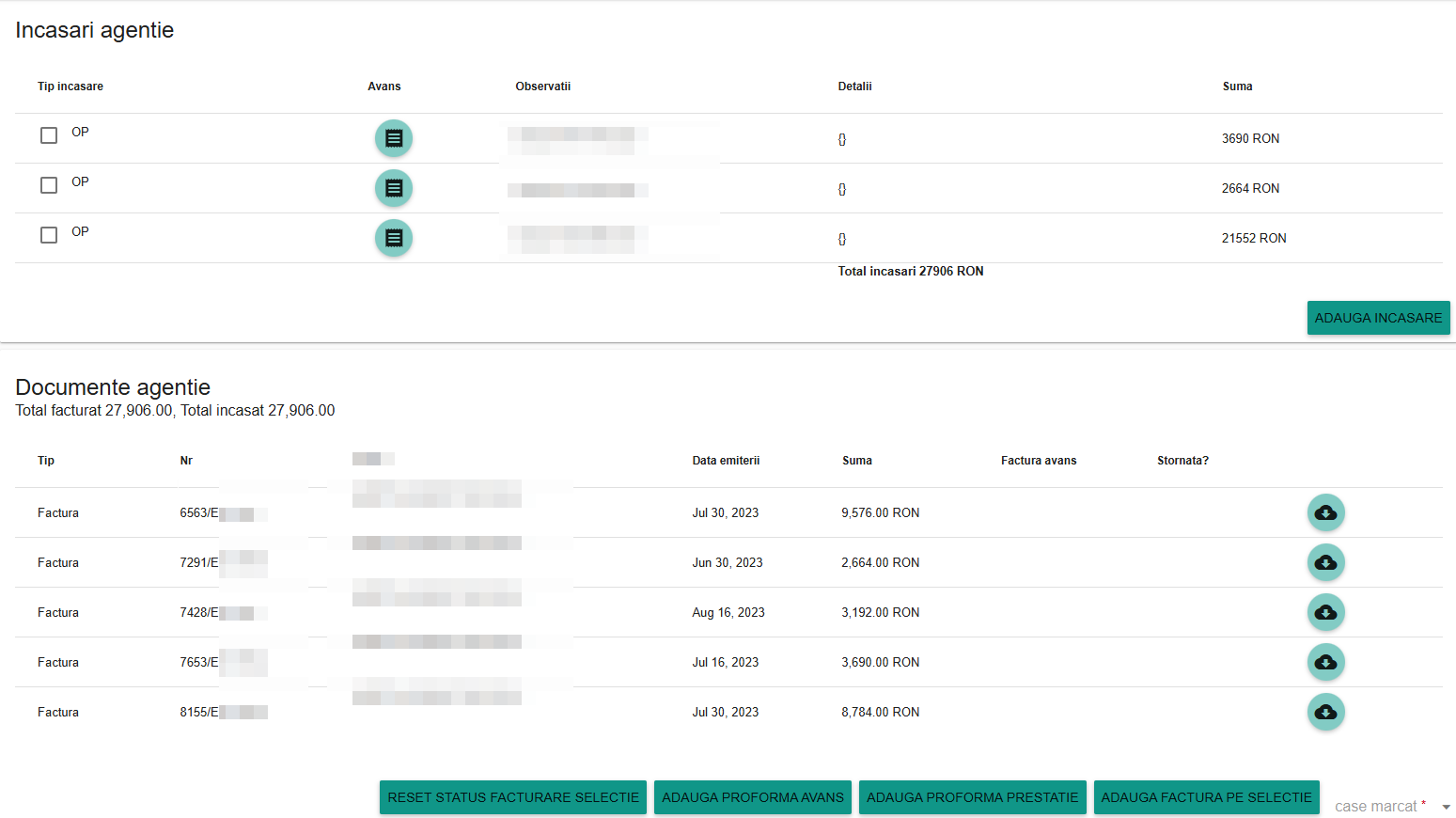This screenshot has height=818, width=1456.
Task: Select the 8,784.00 RON amount
Action: [881, 712]
